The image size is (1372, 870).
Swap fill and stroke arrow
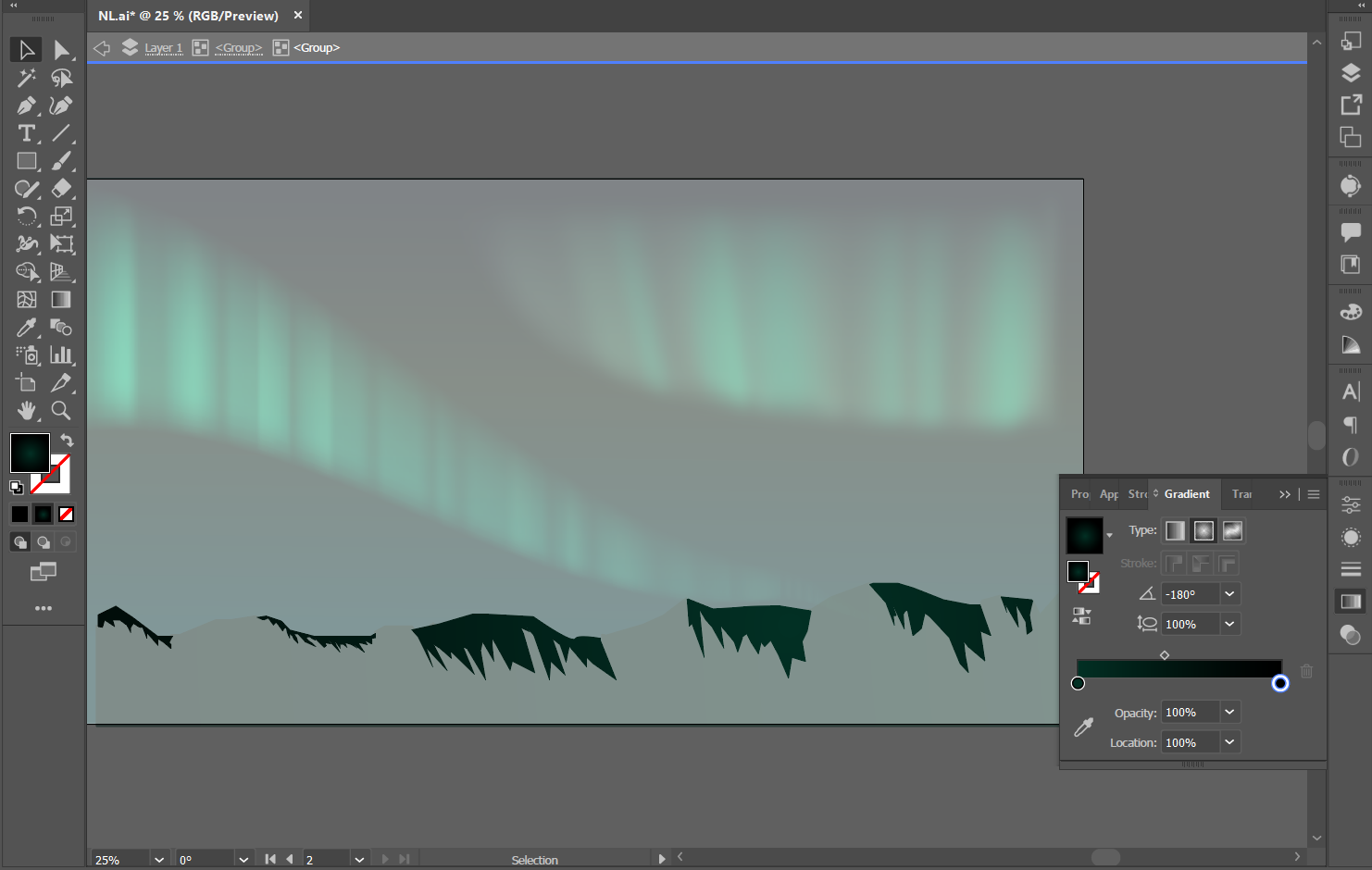67,441
